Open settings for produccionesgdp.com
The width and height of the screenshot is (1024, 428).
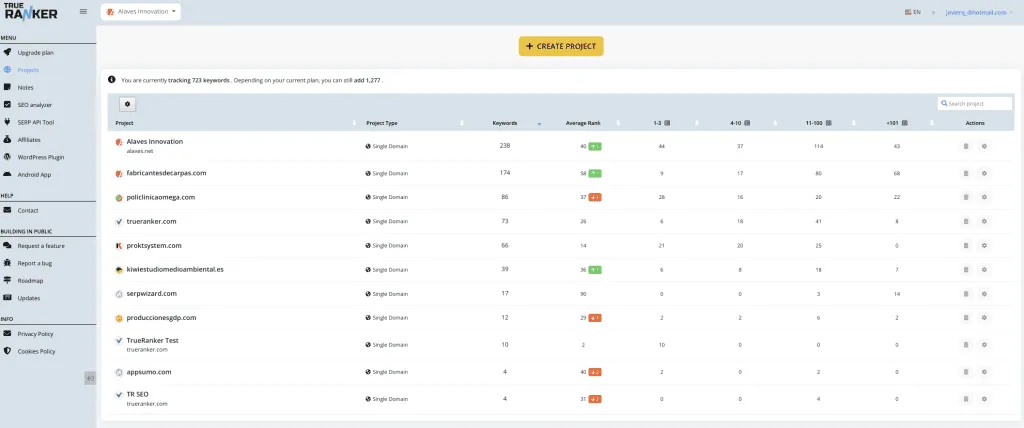(x=984, y=318)
